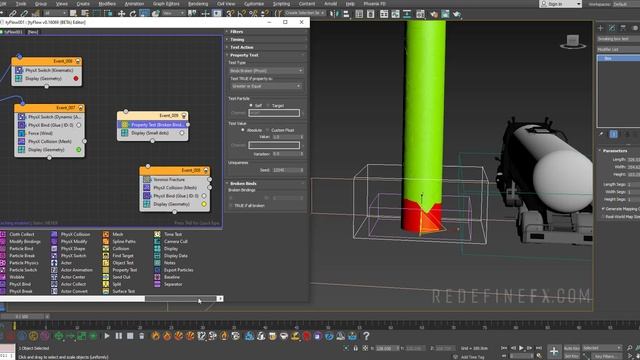The height and width of the screenshot is (360, 640).
Task: Open the Test Type dropdown
Action: 267,71
